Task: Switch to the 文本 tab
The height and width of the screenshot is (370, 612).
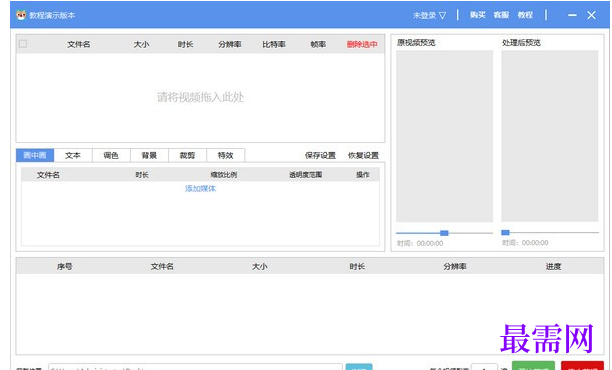Action: pos(73,155)
